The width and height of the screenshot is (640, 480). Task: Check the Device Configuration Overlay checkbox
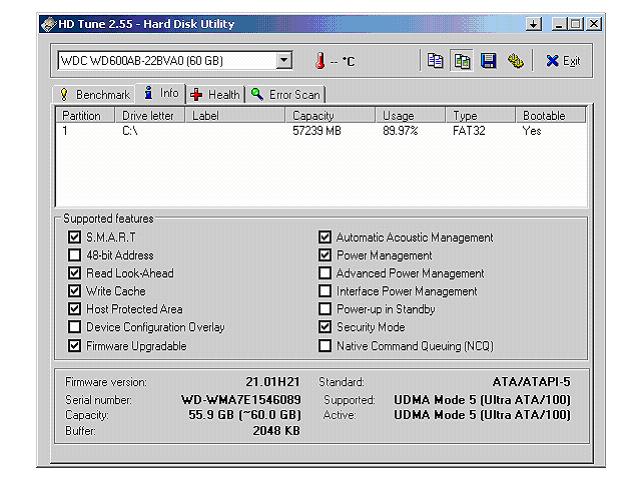click(74, 327)
